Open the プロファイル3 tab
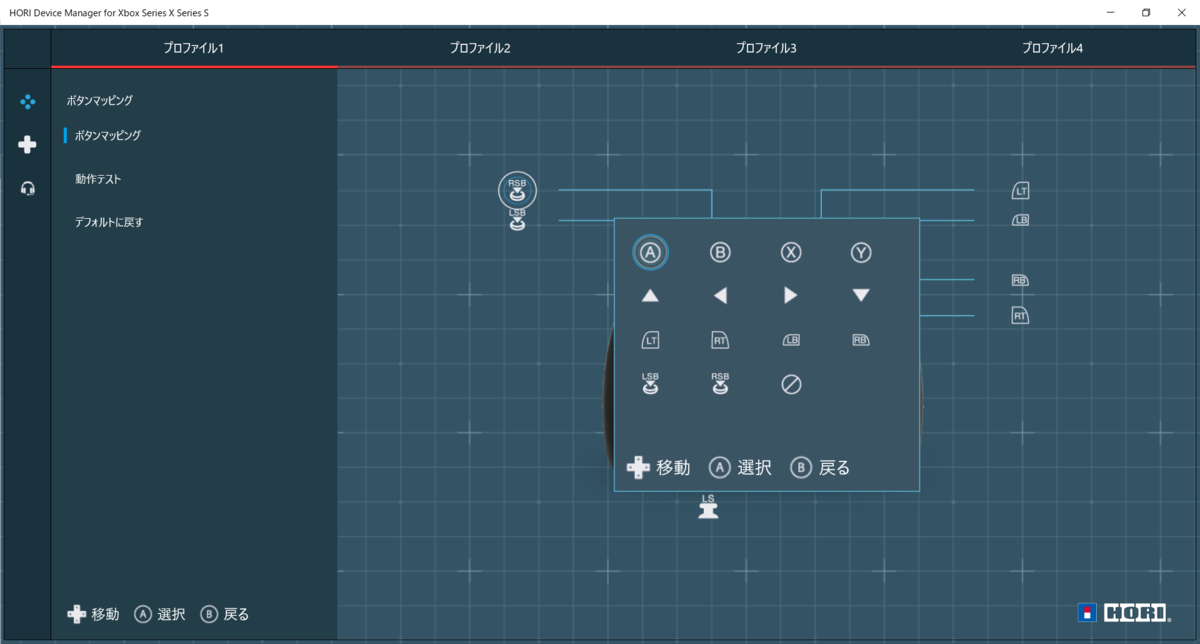Viewport: 1200px width, 644px height. click(x=766, y=48)
